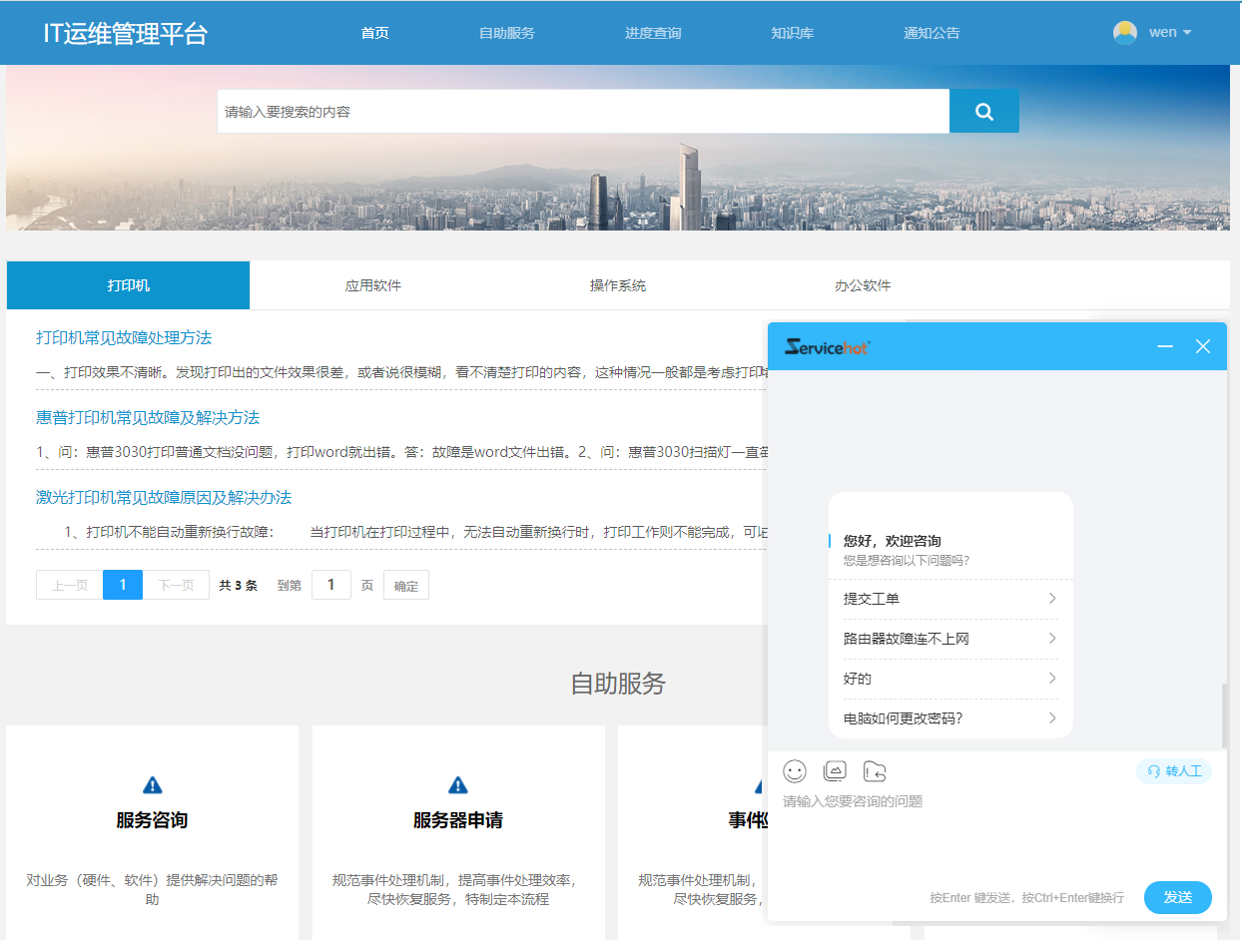Click the image upload icon in chat

[835, 771]
